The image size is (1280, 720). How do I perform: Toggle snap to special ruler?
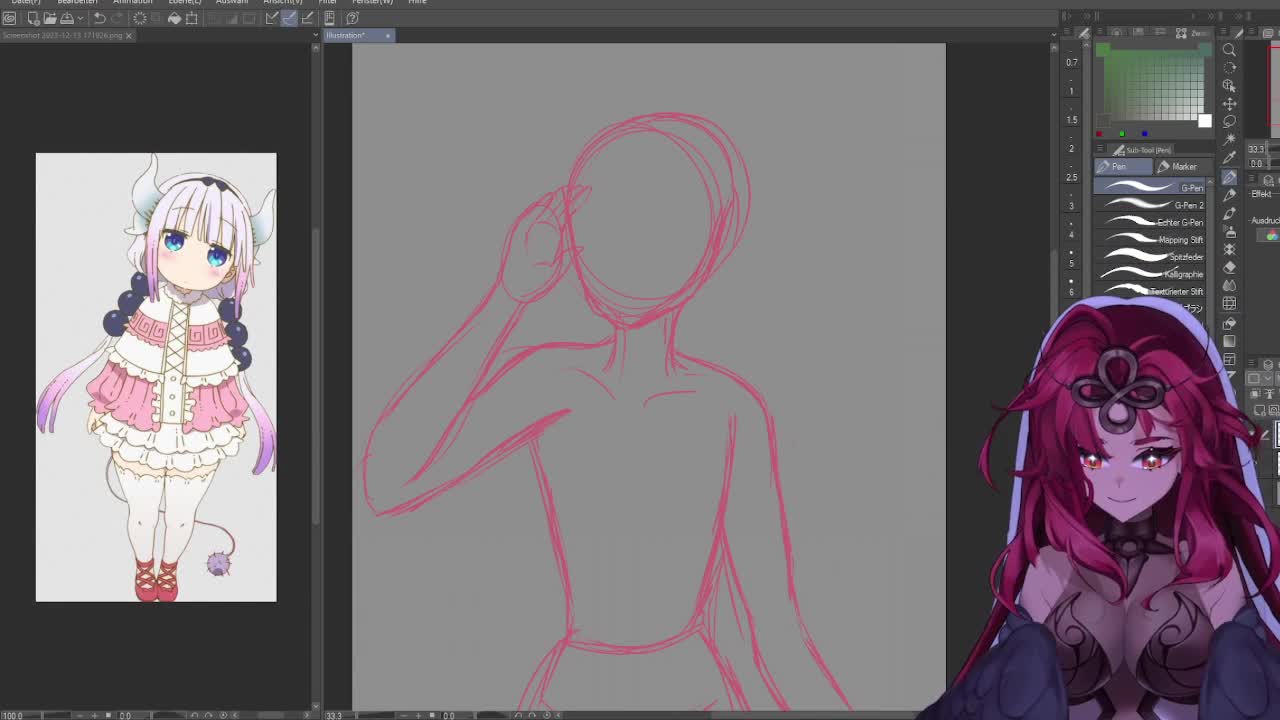coord(289,18)
